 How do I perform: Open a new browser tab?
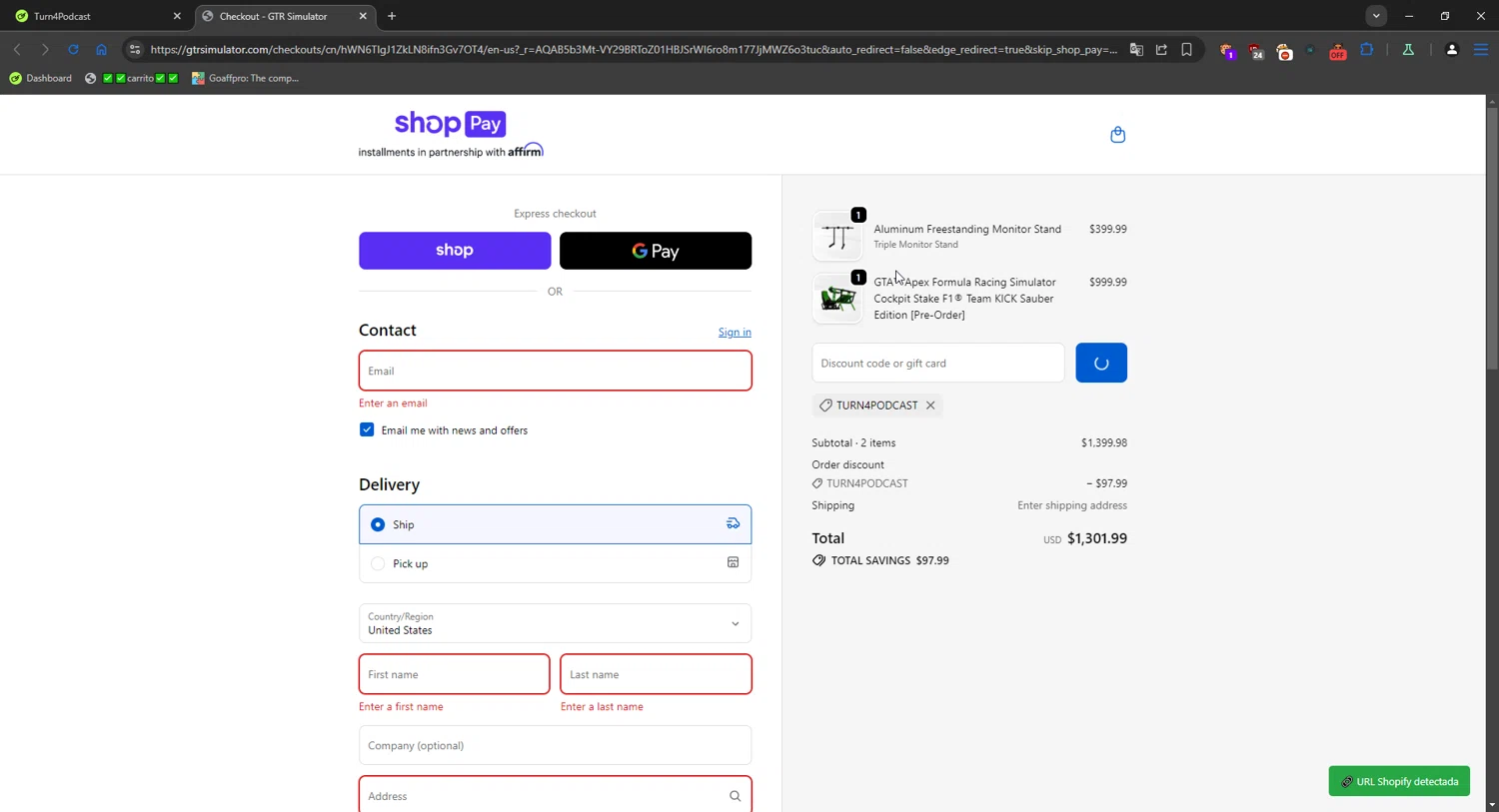[x=392, y=16]
